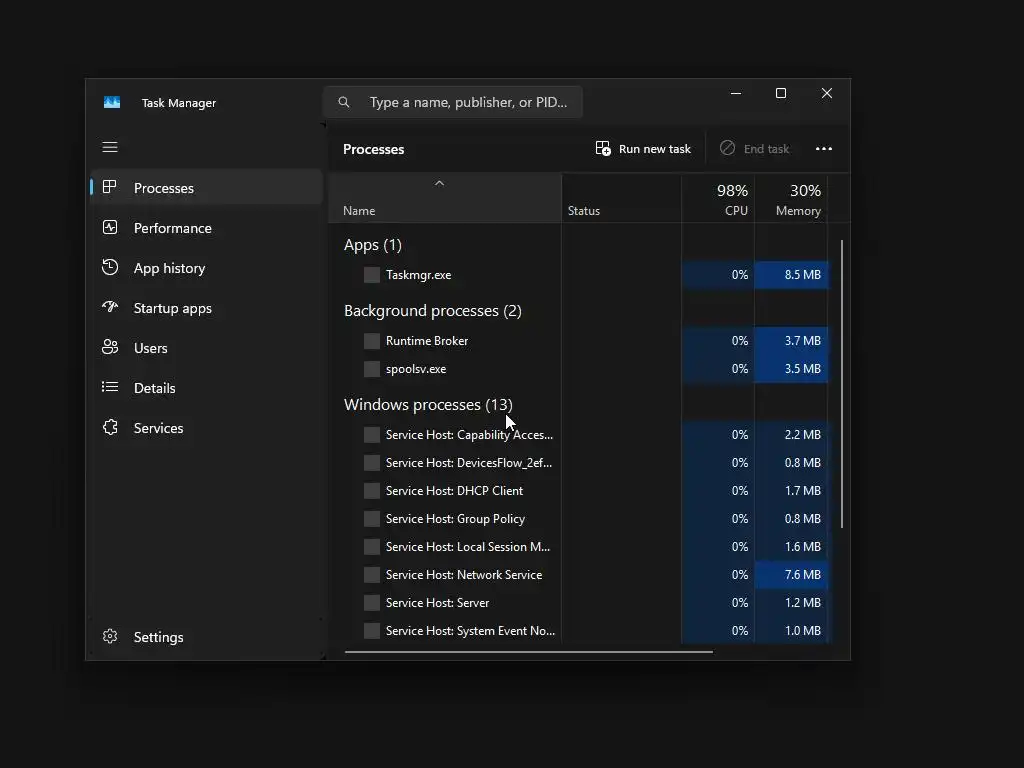Select the Runtime Broker process row
This screenshot has height=768, width=1024.
579,341
